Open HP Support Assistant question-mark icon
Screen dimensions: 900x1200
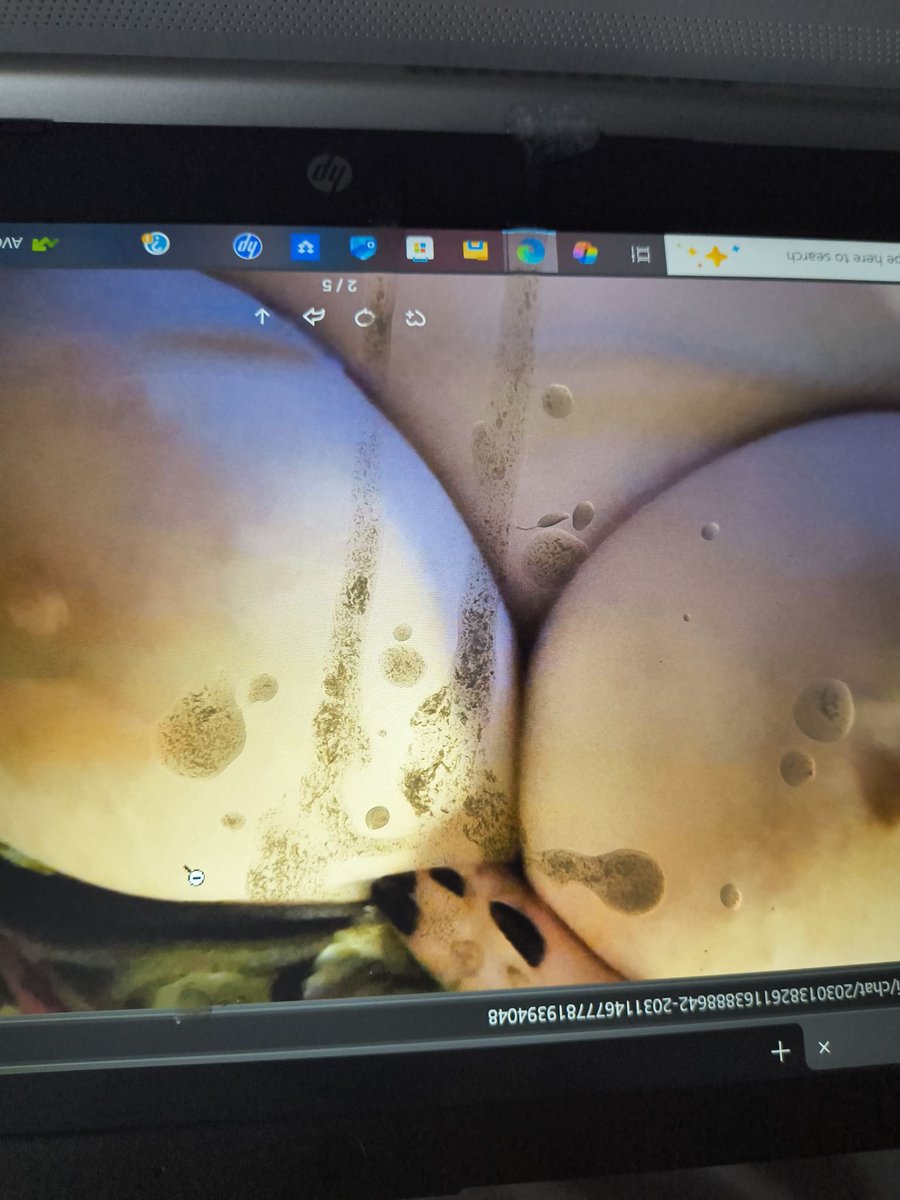pos(155,243)
